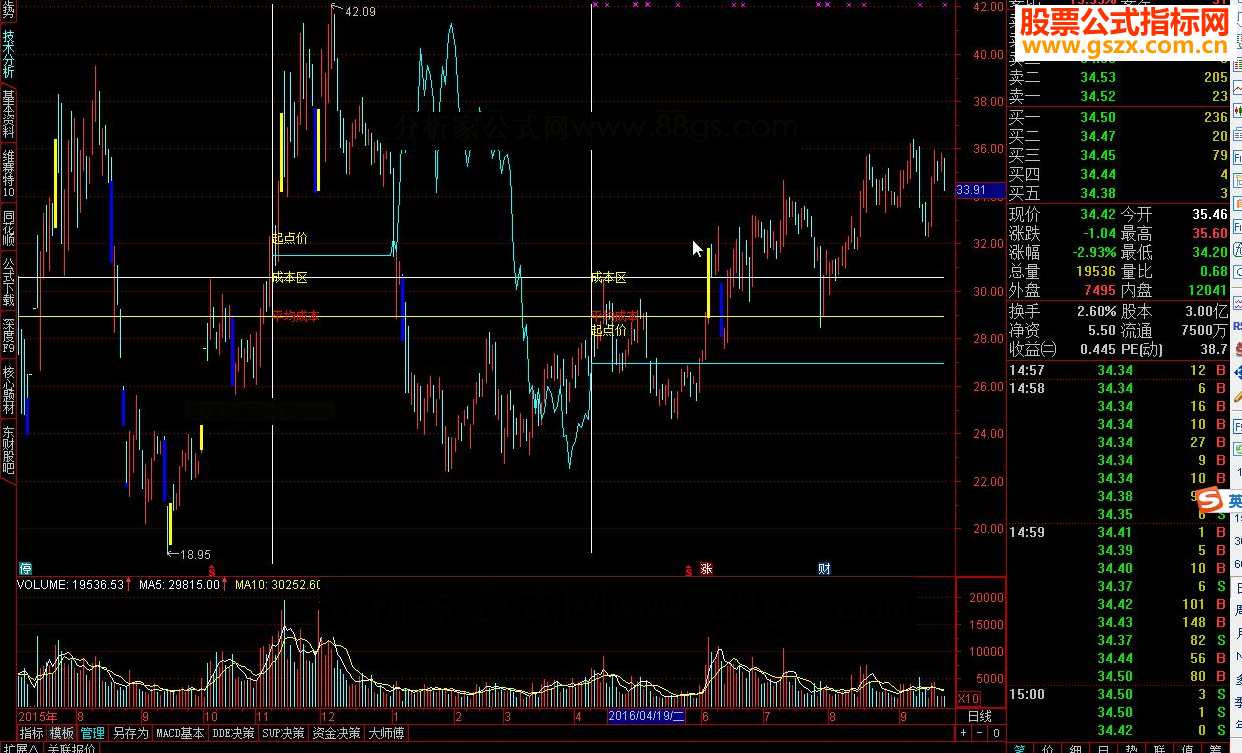Open the 同花顺 side tab
1242x753 pixels.
click(x=8, y=228)
